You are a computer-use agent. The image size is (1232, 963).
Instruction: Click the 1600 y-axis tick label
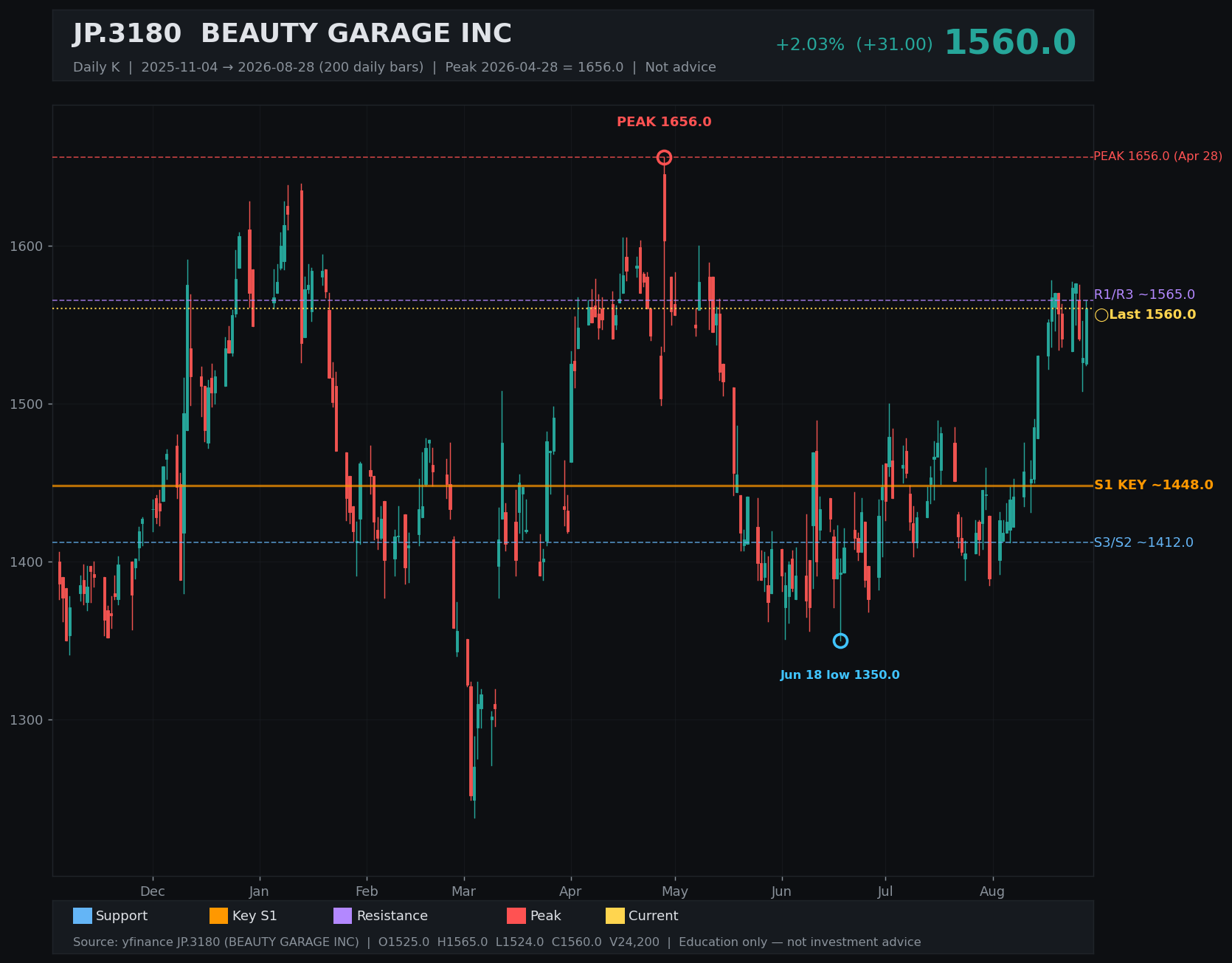coord(27,246)
